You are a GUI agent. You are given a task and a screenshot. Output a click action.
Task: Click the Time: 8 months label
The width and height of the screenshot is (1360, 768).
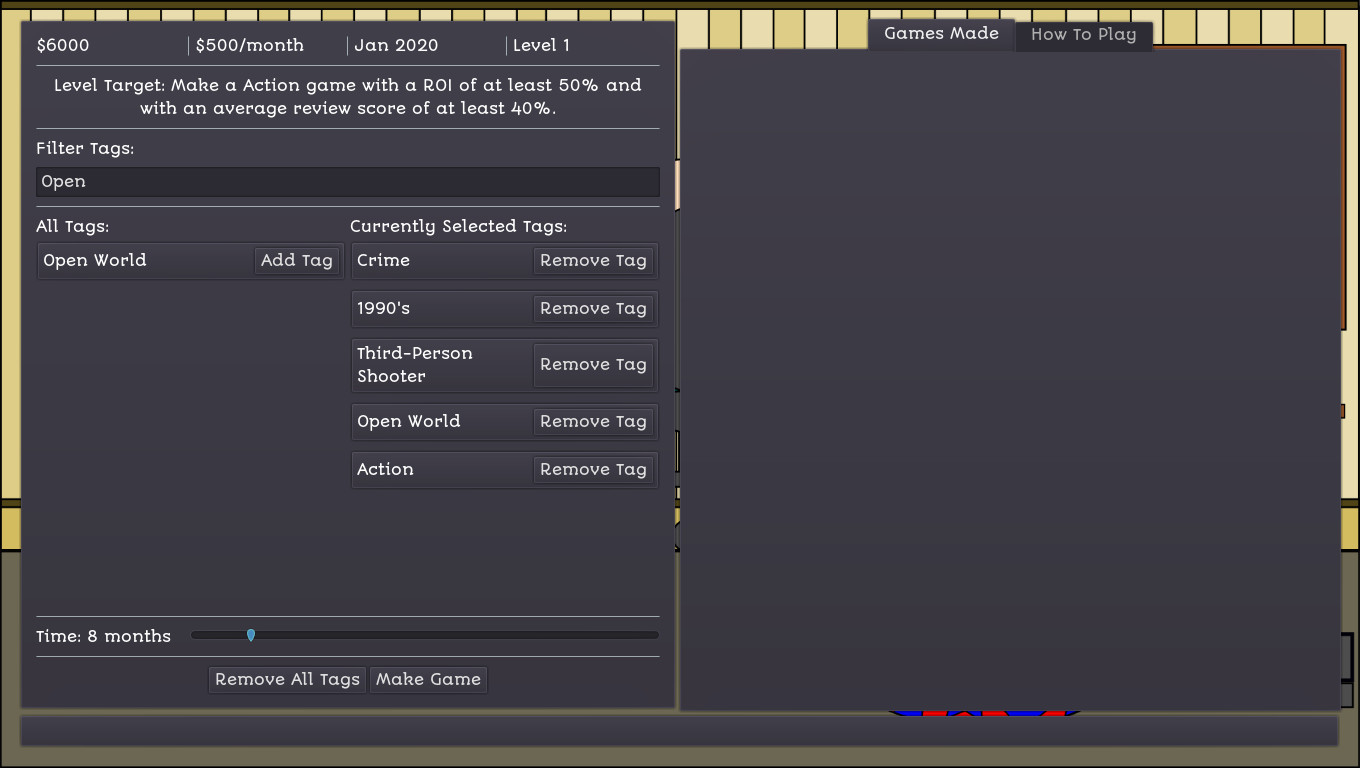104,636
